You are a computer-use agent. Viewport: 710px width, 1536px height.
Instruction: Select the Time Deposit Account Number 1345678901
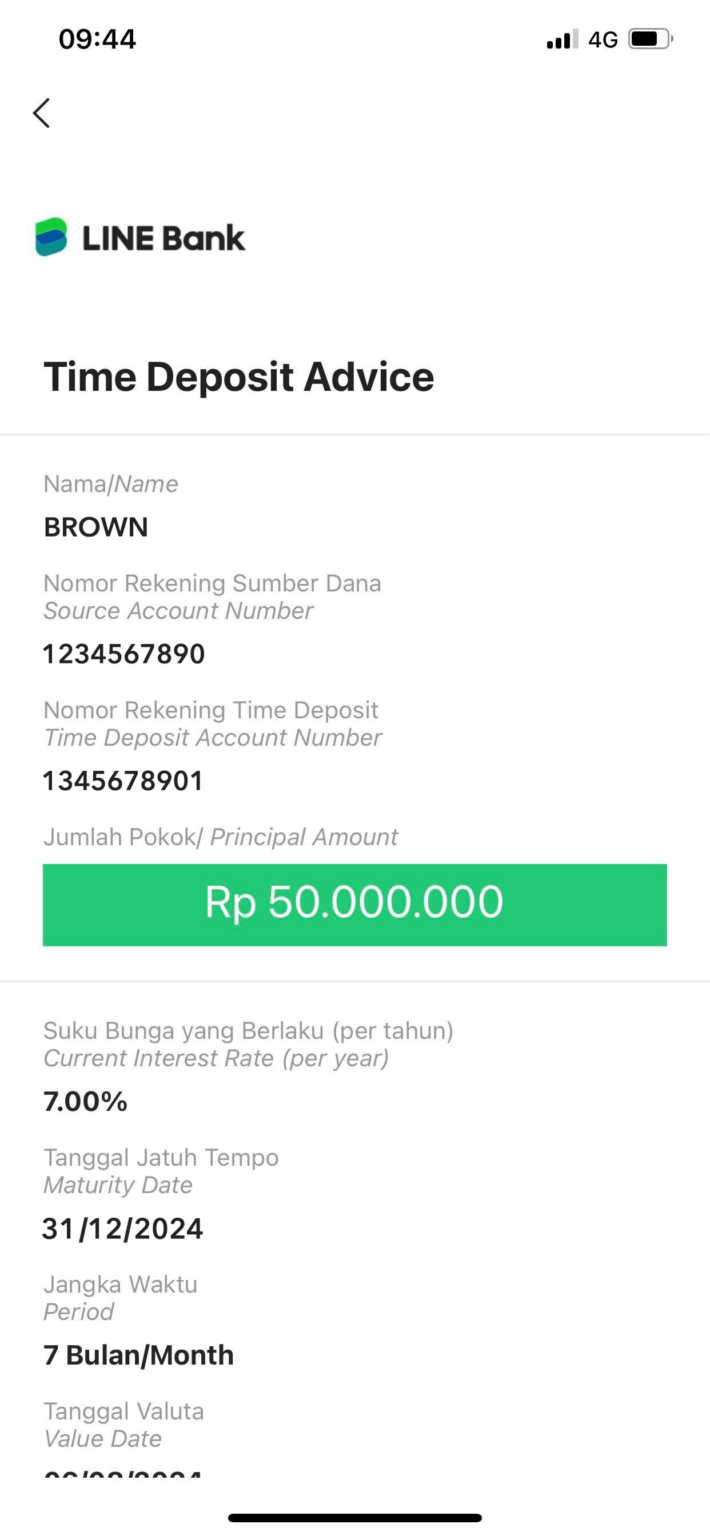tap(123, 780)
